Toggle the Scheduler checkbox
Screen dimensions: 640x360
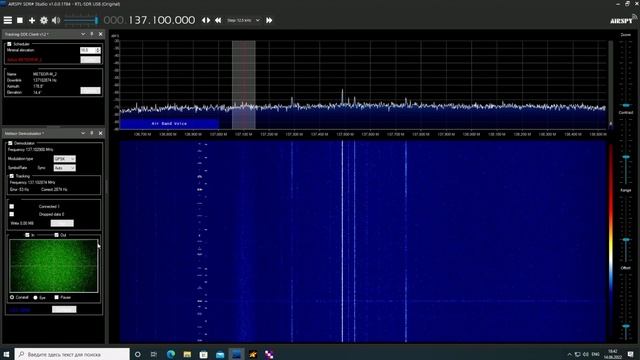tap(9, 44)
